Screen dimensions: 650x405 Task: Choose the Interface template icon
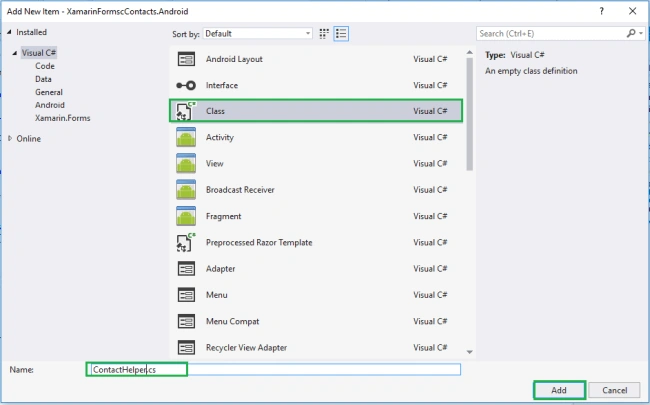[x=186, y=85]
